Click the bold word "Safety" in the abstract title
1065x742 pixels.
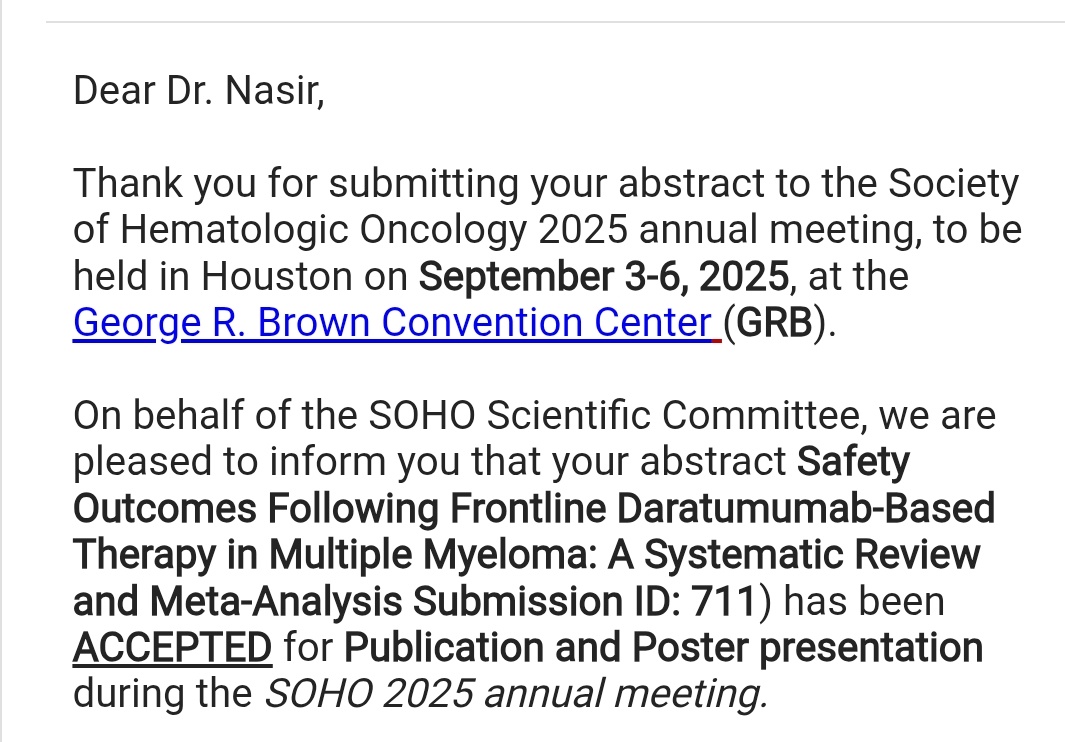tap(853, 462)
